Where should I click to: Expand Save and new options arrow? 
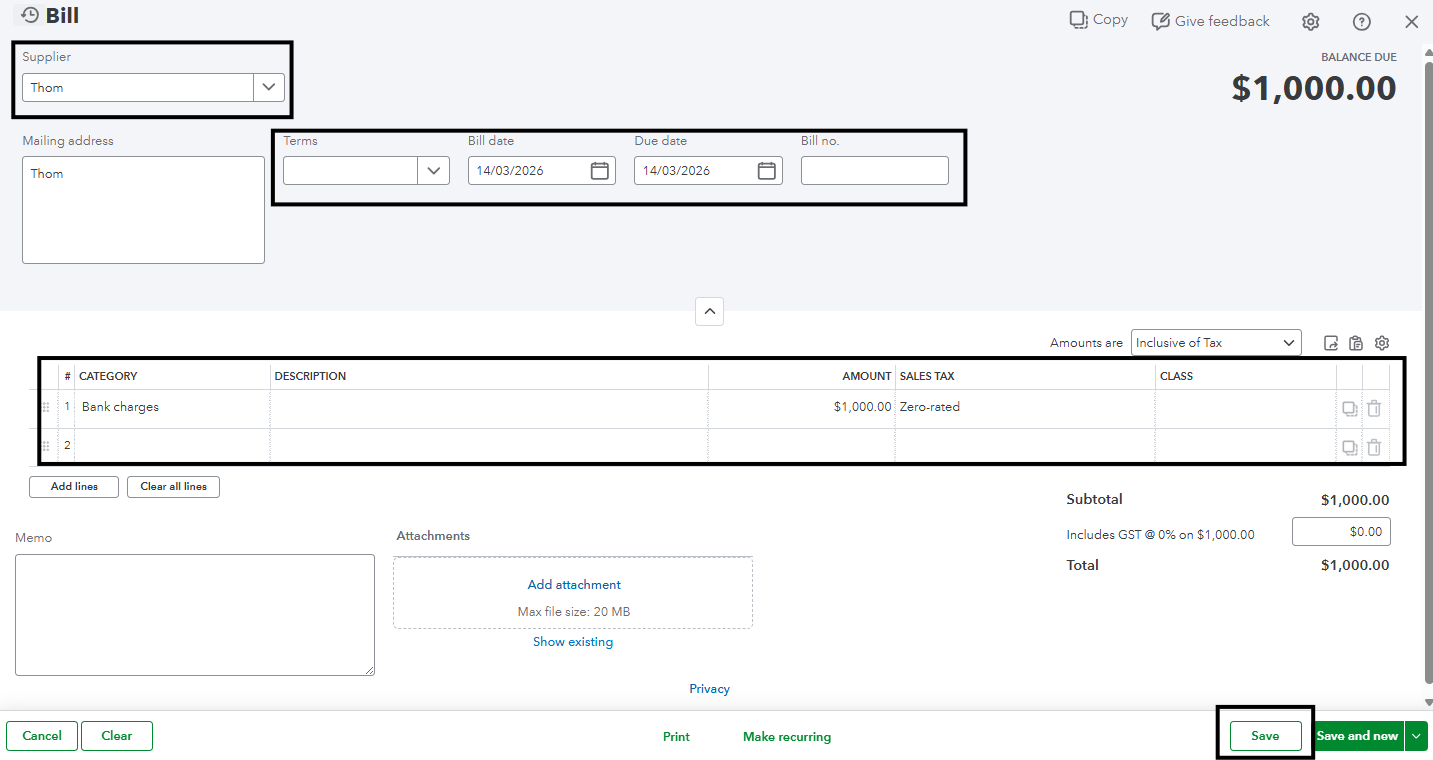click(1416, 736)
